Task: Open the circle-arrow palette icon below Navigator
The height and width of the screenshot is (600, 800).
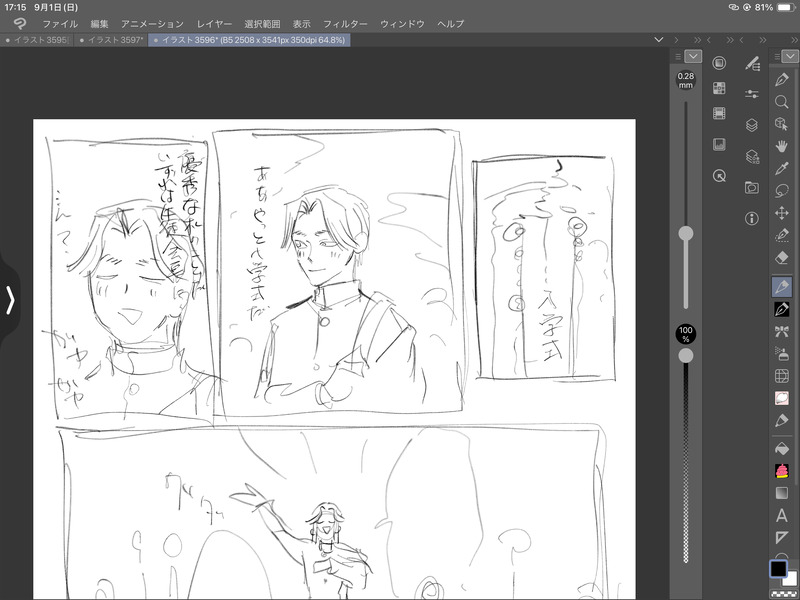Action: pyautogui.click(x=719, y=176)
